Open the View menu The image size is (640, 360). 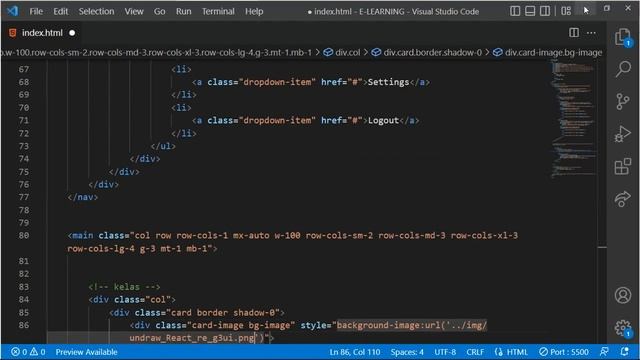coord(134,11)
